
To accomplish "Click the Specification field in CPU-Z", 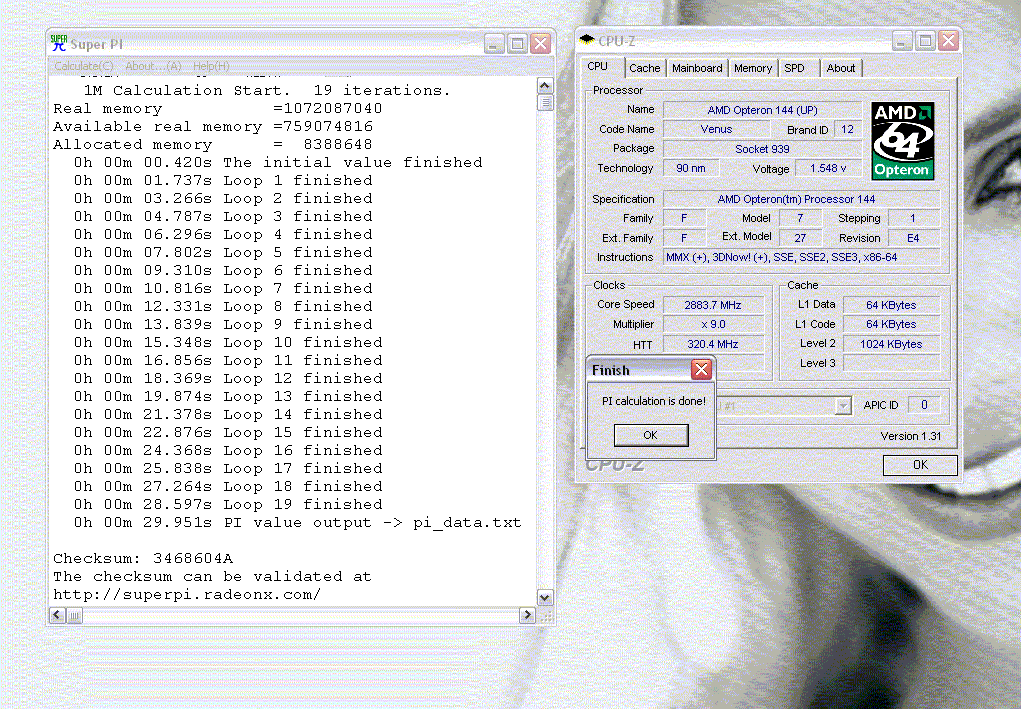I will (x=802, y=199).
